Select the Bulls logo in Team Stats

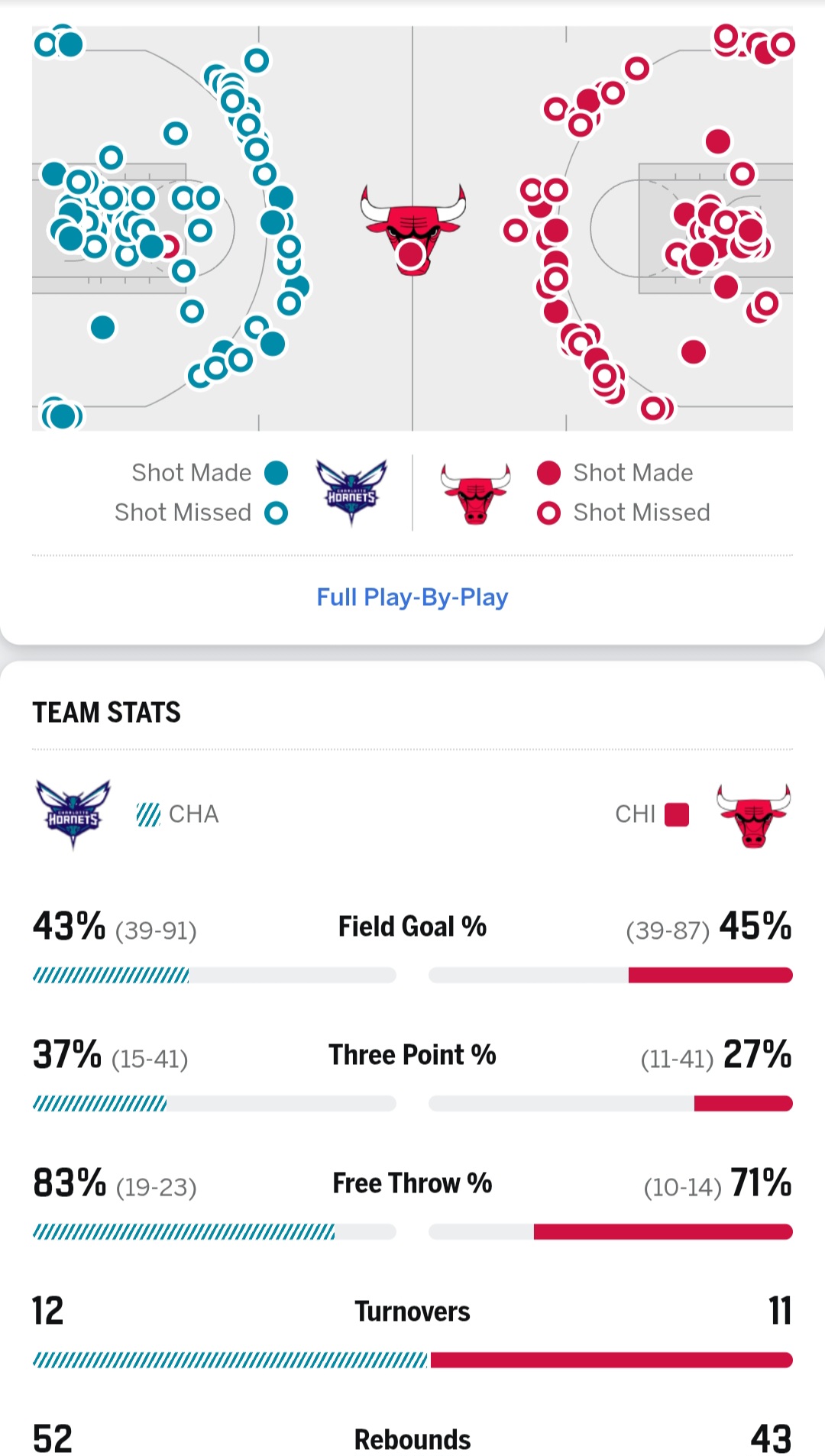pos(753,815)
